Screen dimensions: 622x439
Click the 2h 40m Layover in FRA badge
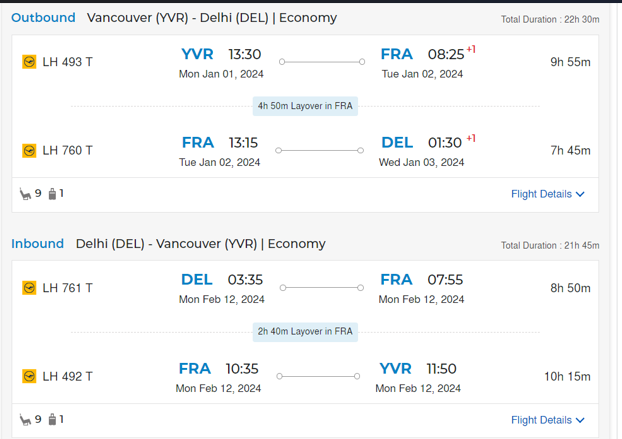[x=305, y=332]
